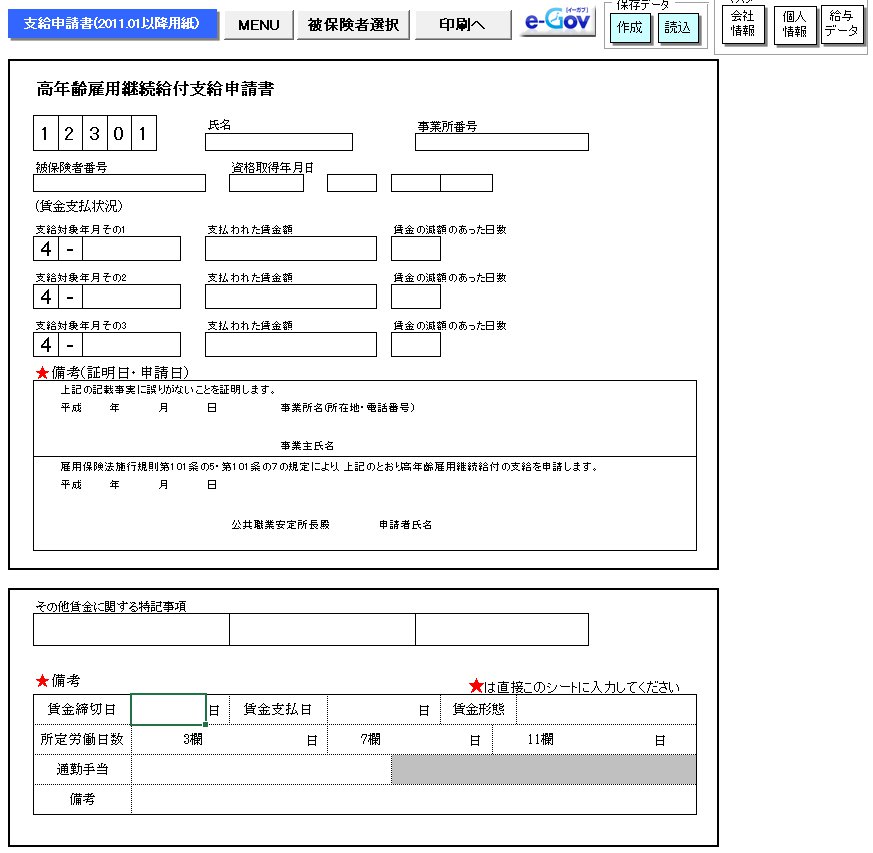Image resolution: width=873 pixels, height=853 pixels.
Task: Select the 賃金締切日 cell
Action: [168, 709]
